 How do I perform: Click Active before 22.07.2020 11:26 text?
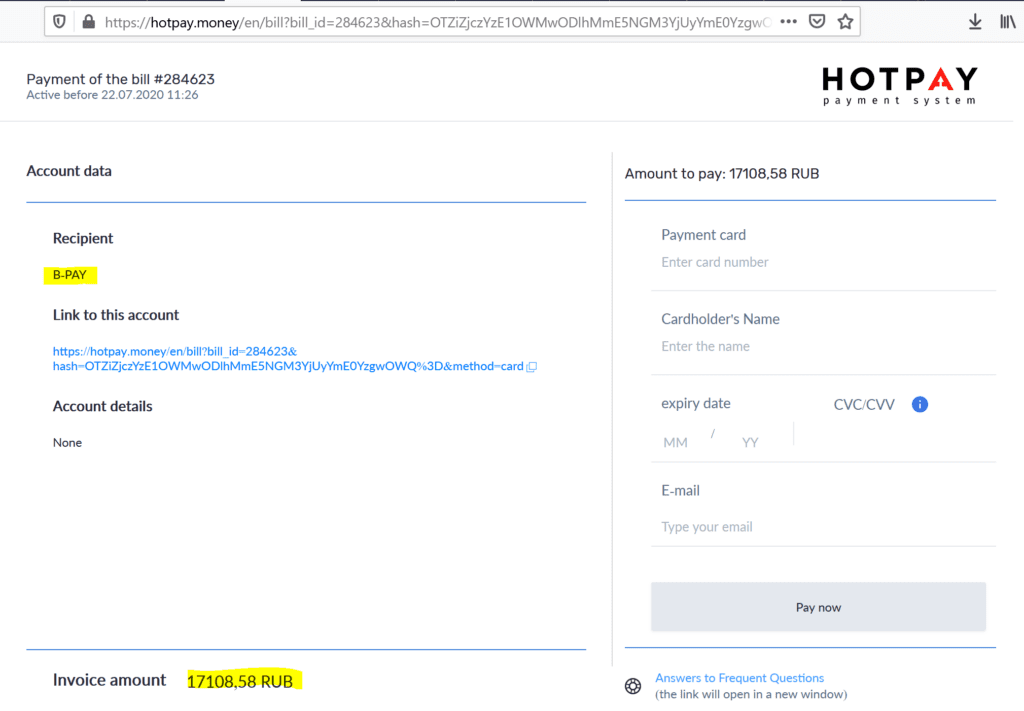coord(112,95)
